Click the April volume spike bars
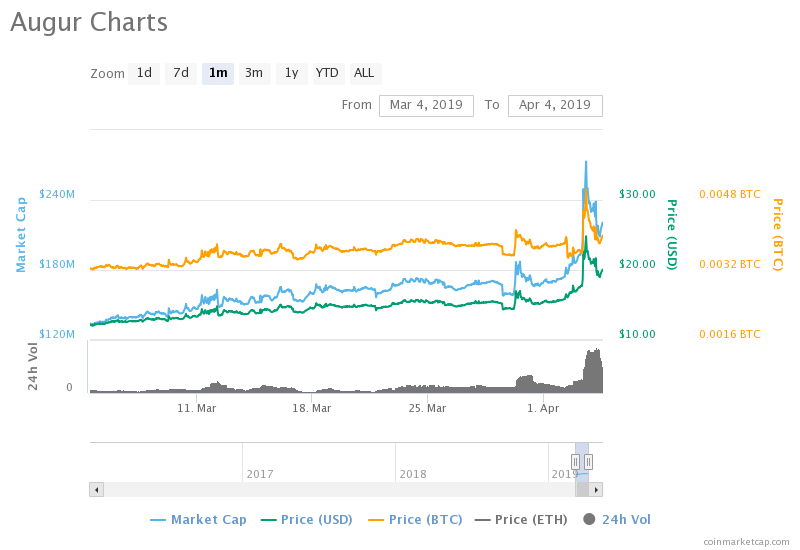Screen dimensions: 800x550 pos(593,371)
